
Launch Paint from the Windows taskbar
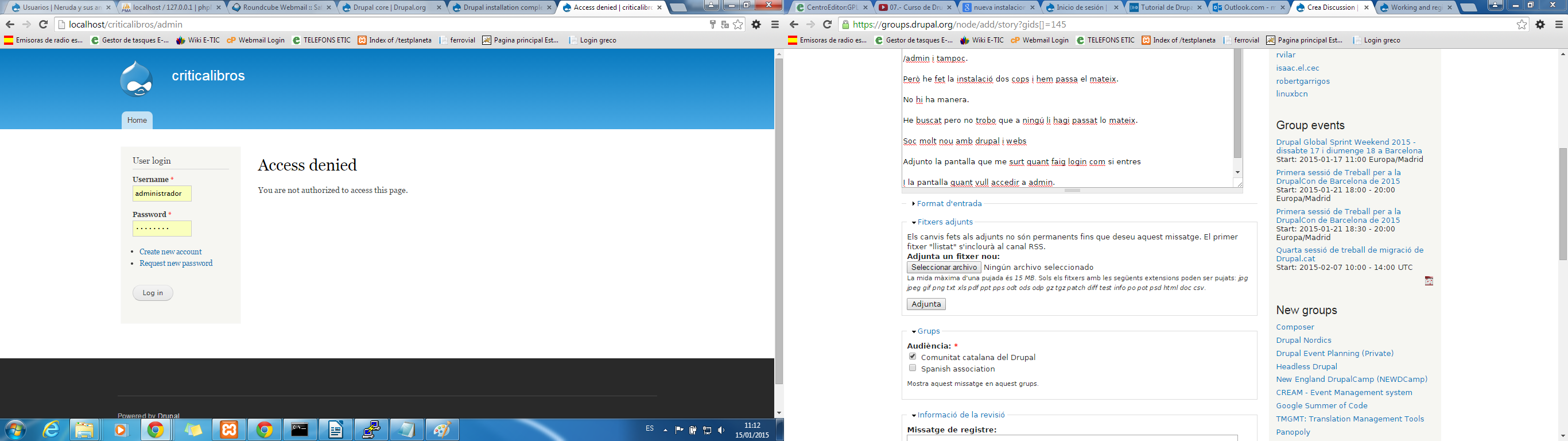(x=441, y=430)
